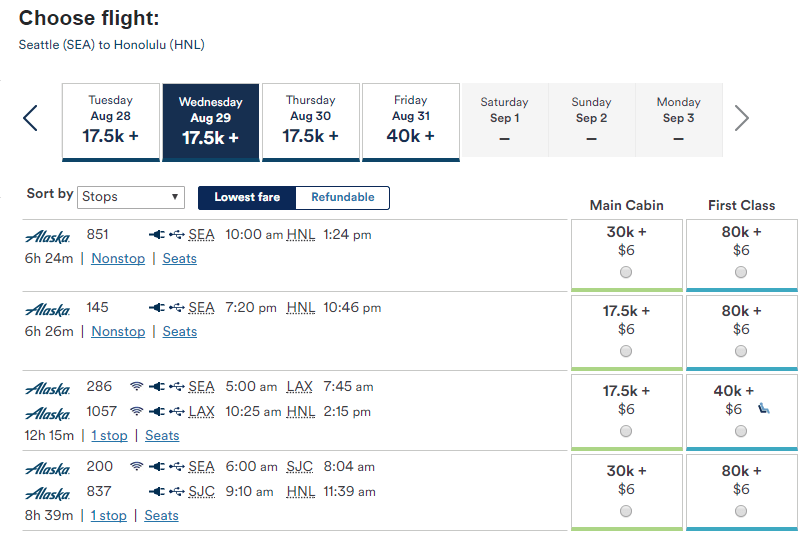Click the Alaska logo for flight 851
Viewport: 808px width, 534px height.
pyautogui.click(x=47, y=236)
